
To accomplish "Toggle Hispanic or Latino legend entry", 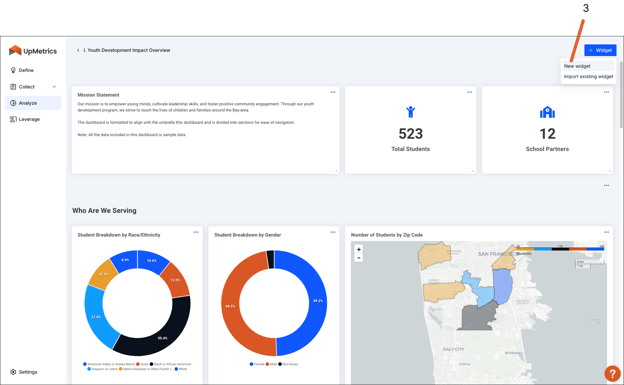I will (x=103, y=369).
